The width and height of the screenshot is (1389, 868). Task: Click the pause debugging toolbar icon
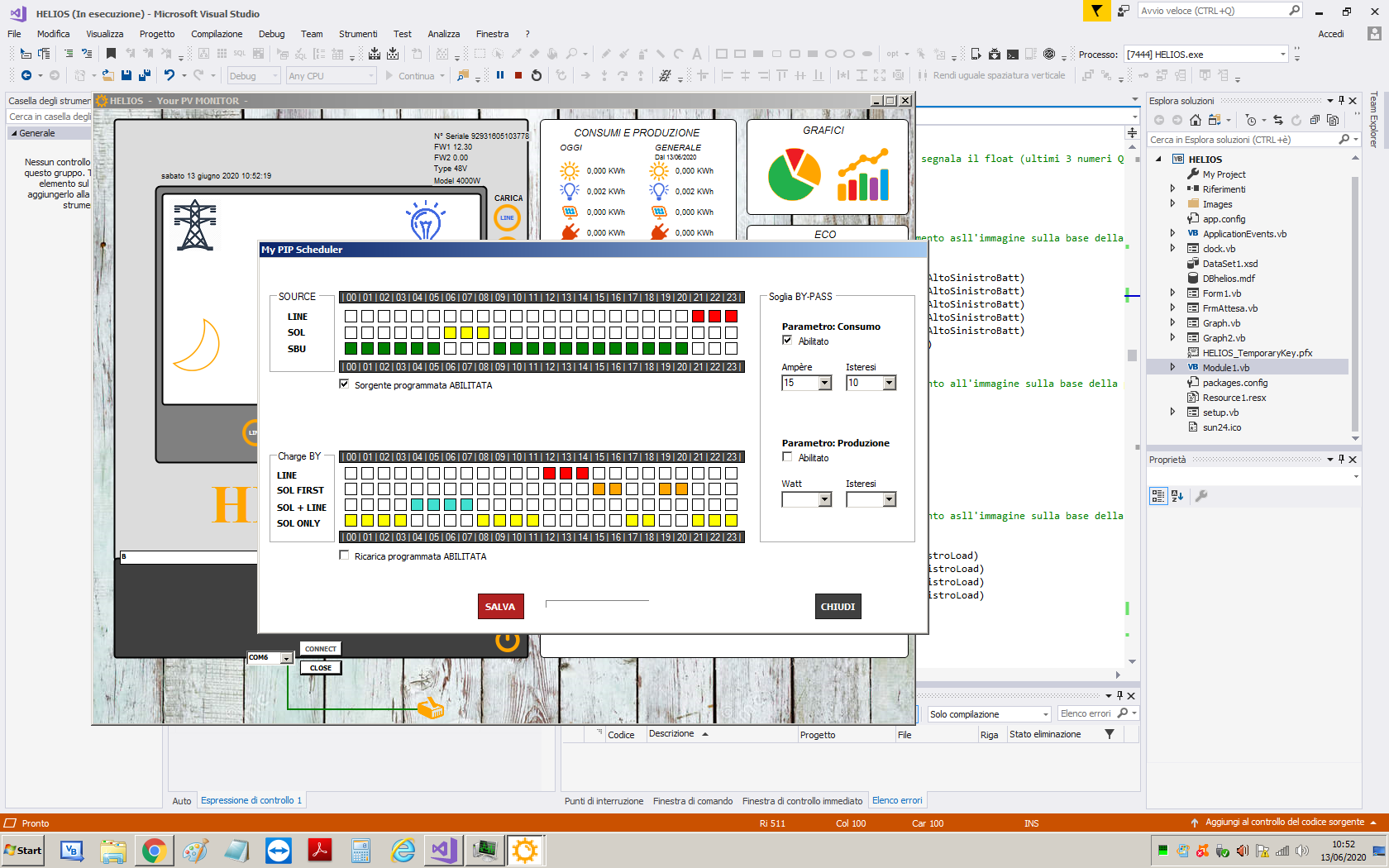coord(500,75)
